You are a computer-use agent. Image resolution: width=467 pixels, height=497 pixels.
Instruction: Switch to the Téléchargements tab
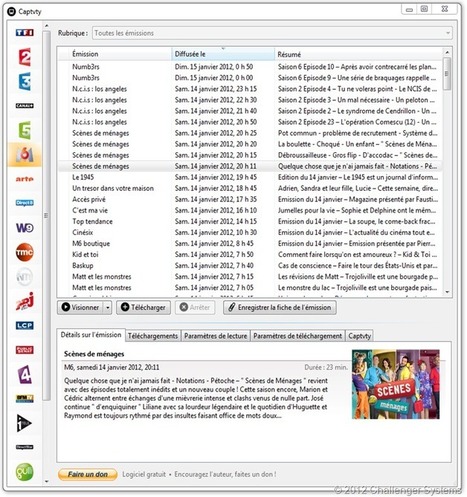pyautogui.click(x=153, y=336)
